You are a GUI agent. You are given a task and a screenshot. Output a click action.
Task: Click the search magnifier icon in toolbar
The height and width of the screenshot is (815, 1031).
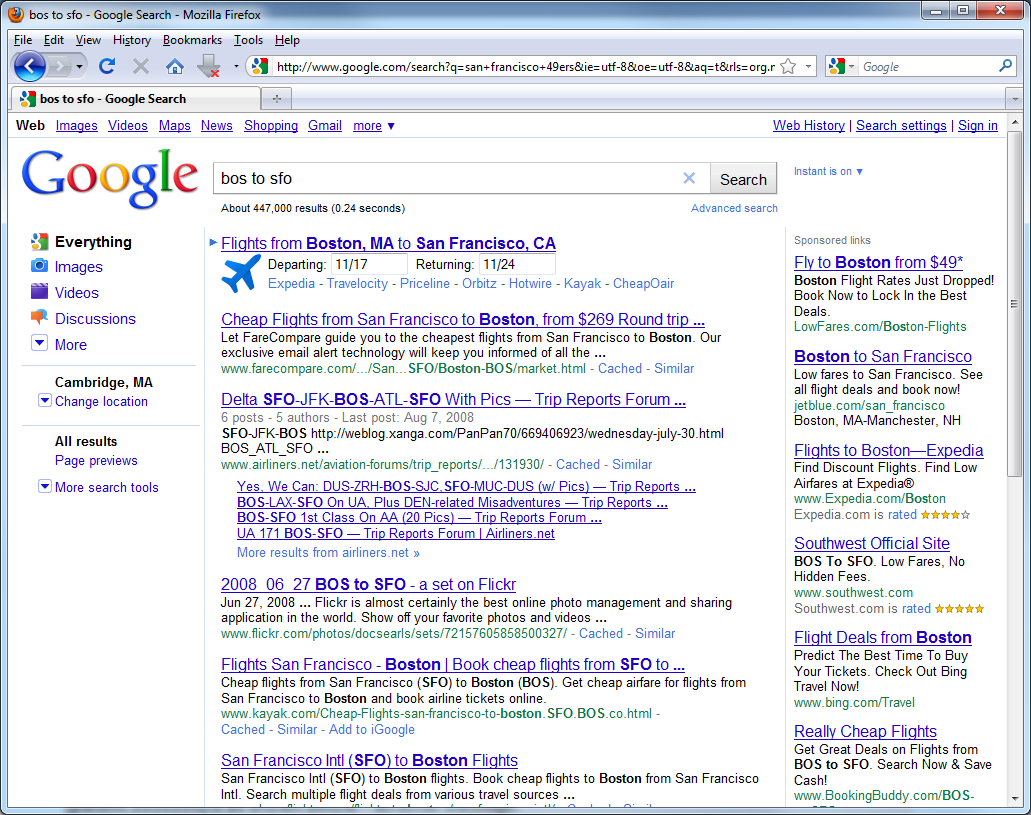(1005, 66)
